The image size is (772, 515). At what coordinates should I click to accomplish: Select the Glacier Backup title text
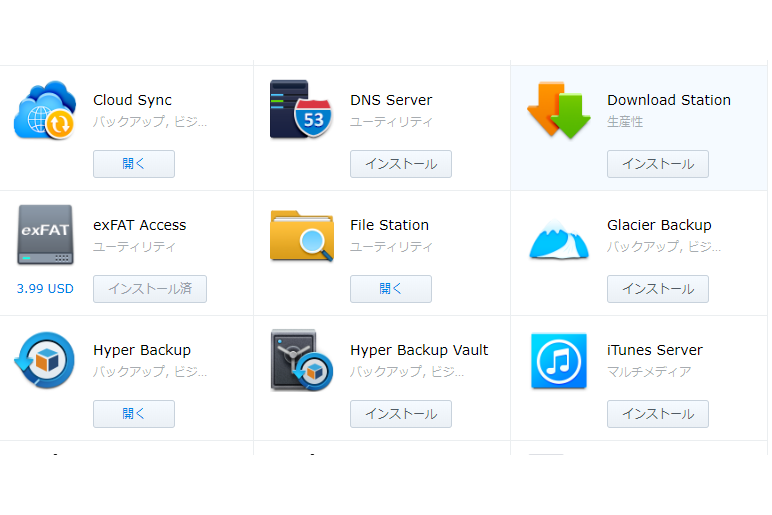coord(659,225)
